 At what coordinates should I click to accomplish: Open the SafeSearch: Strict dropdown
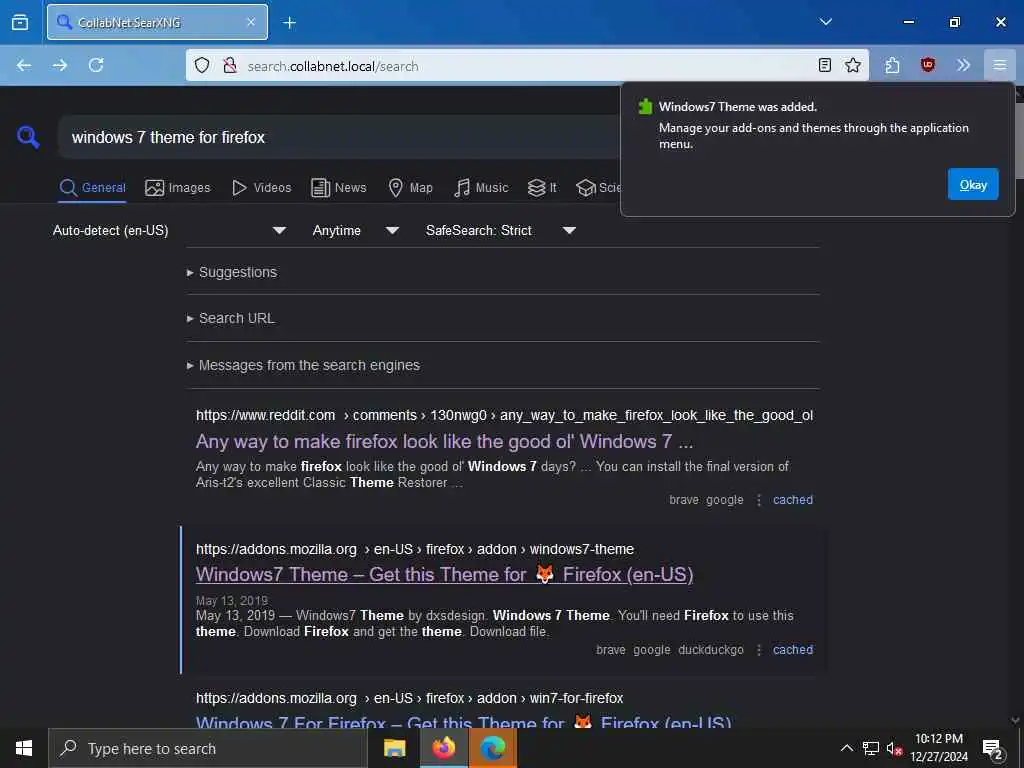pos(500,231)
